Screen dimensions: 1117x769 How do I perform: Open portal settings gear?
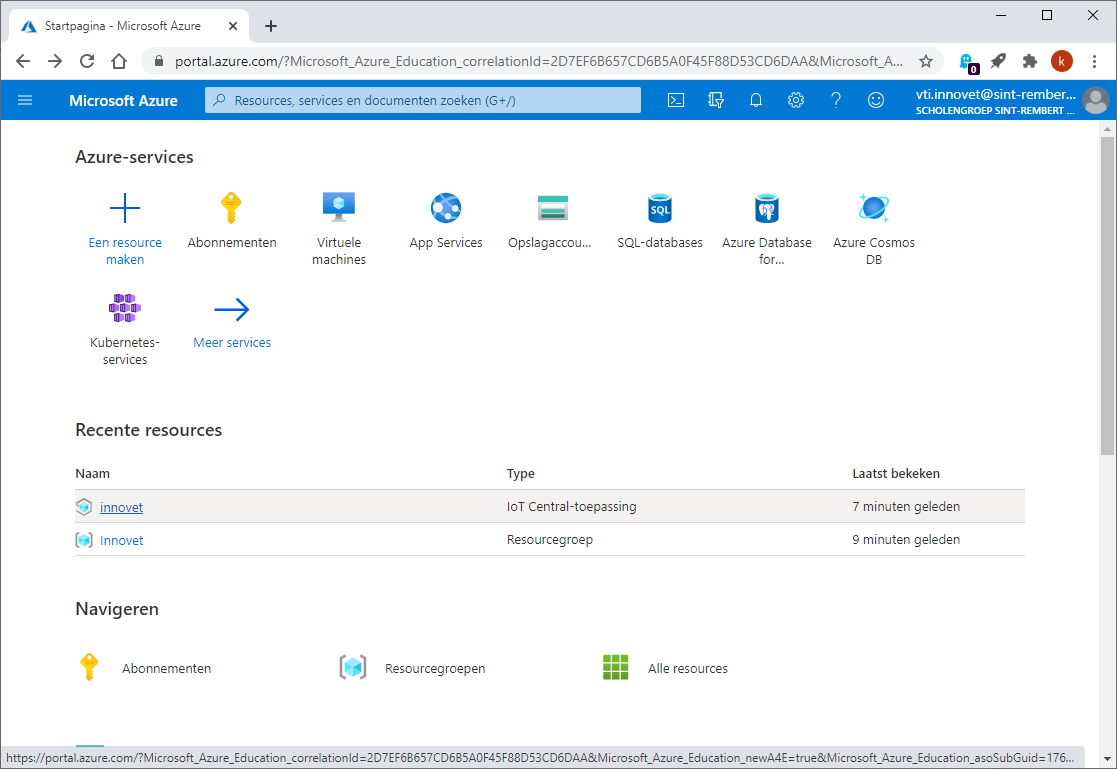pyautogui.click(x=796, y=100)
